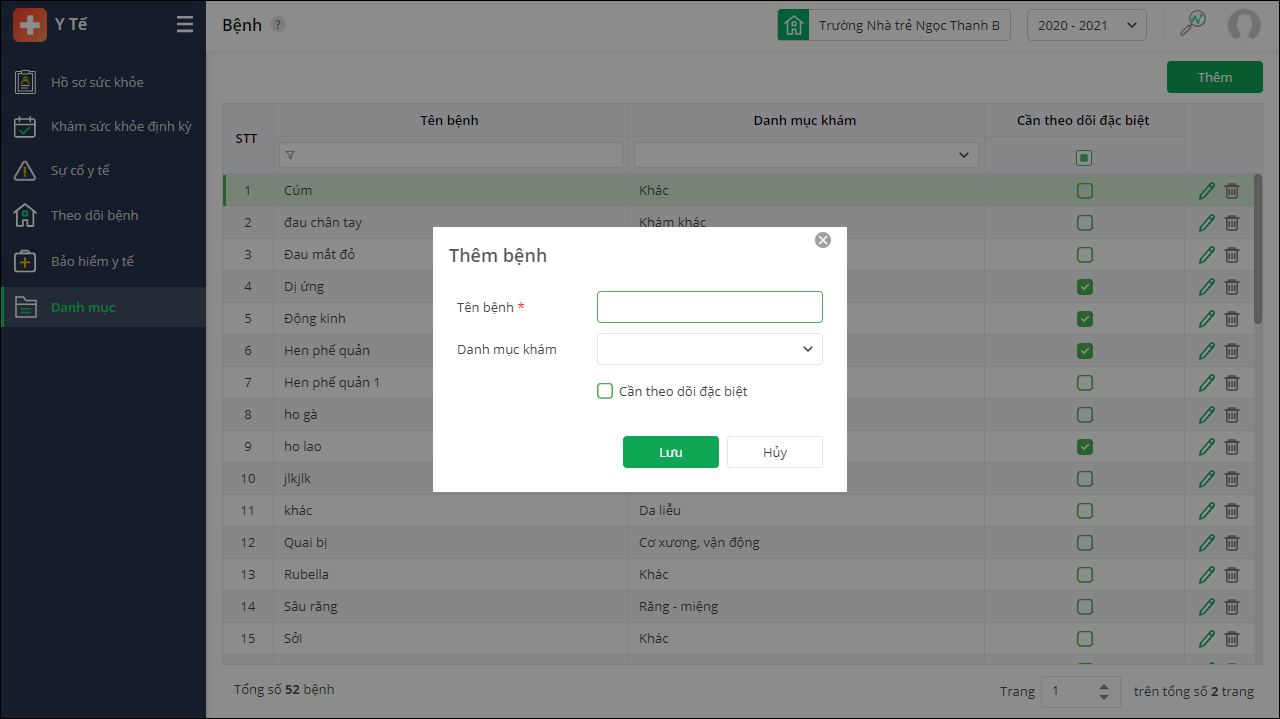Focus the Tên bệnh input field

[710, 307]
